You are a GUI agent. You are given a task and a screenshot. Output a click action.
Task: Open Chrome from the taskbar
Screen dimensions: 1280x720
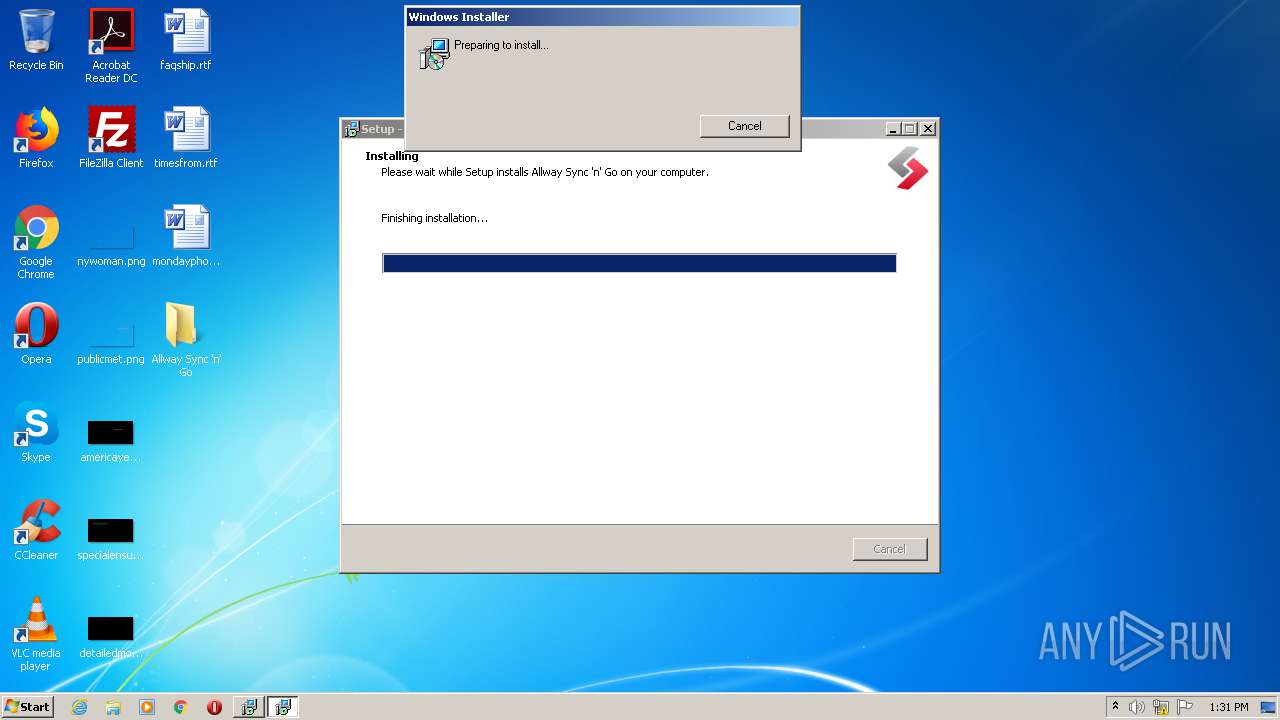[180, 707]
